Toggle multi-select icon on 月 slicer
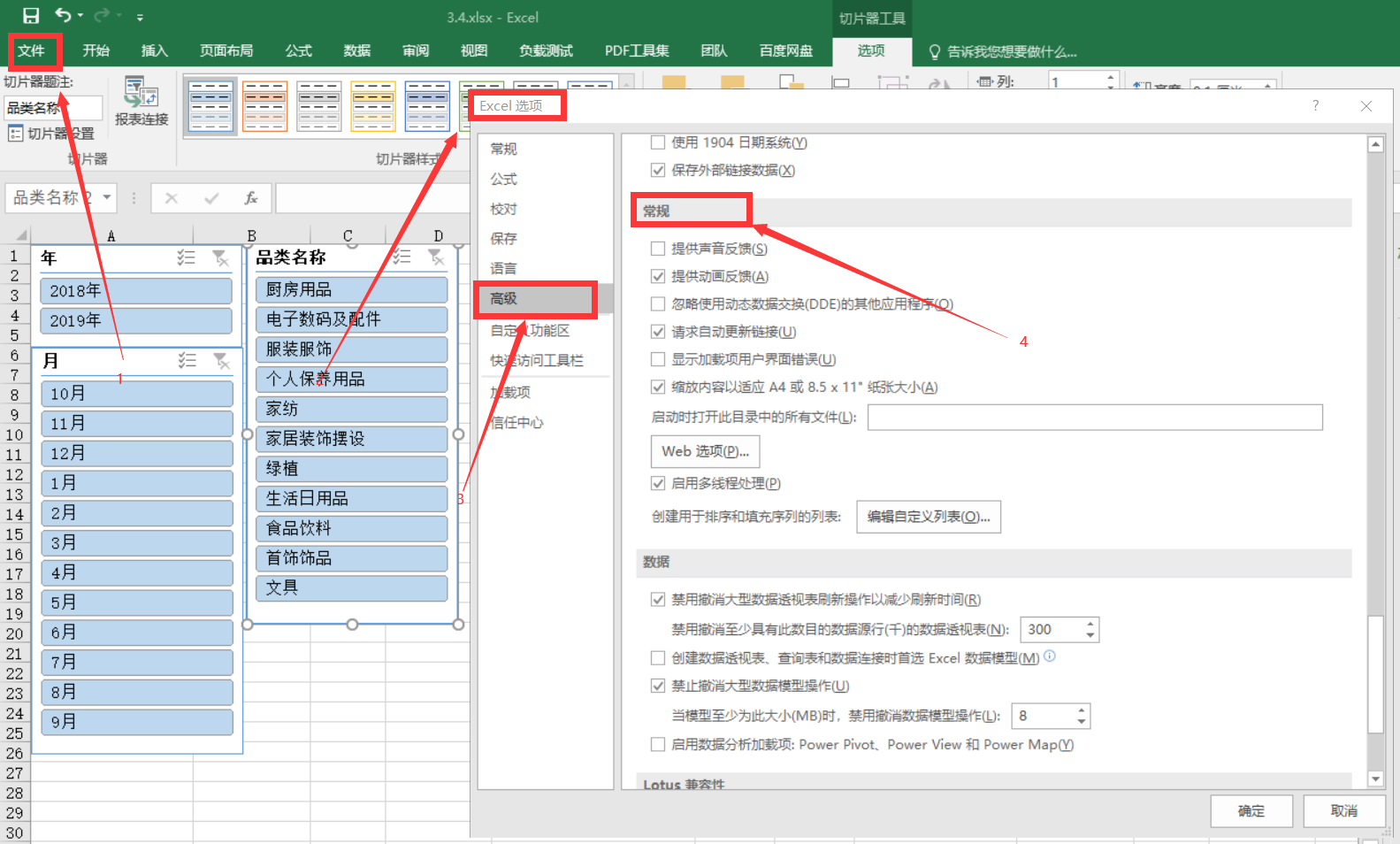 (187, 360)
